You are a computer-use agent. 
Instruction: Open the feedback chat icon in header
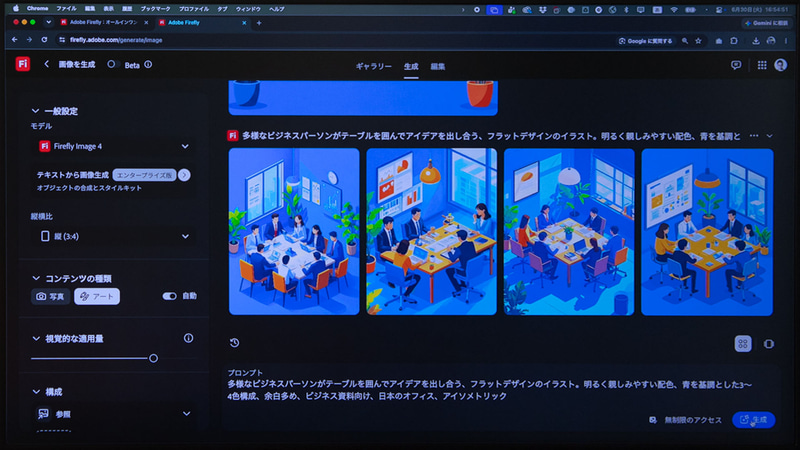click(x=736, y=65)
